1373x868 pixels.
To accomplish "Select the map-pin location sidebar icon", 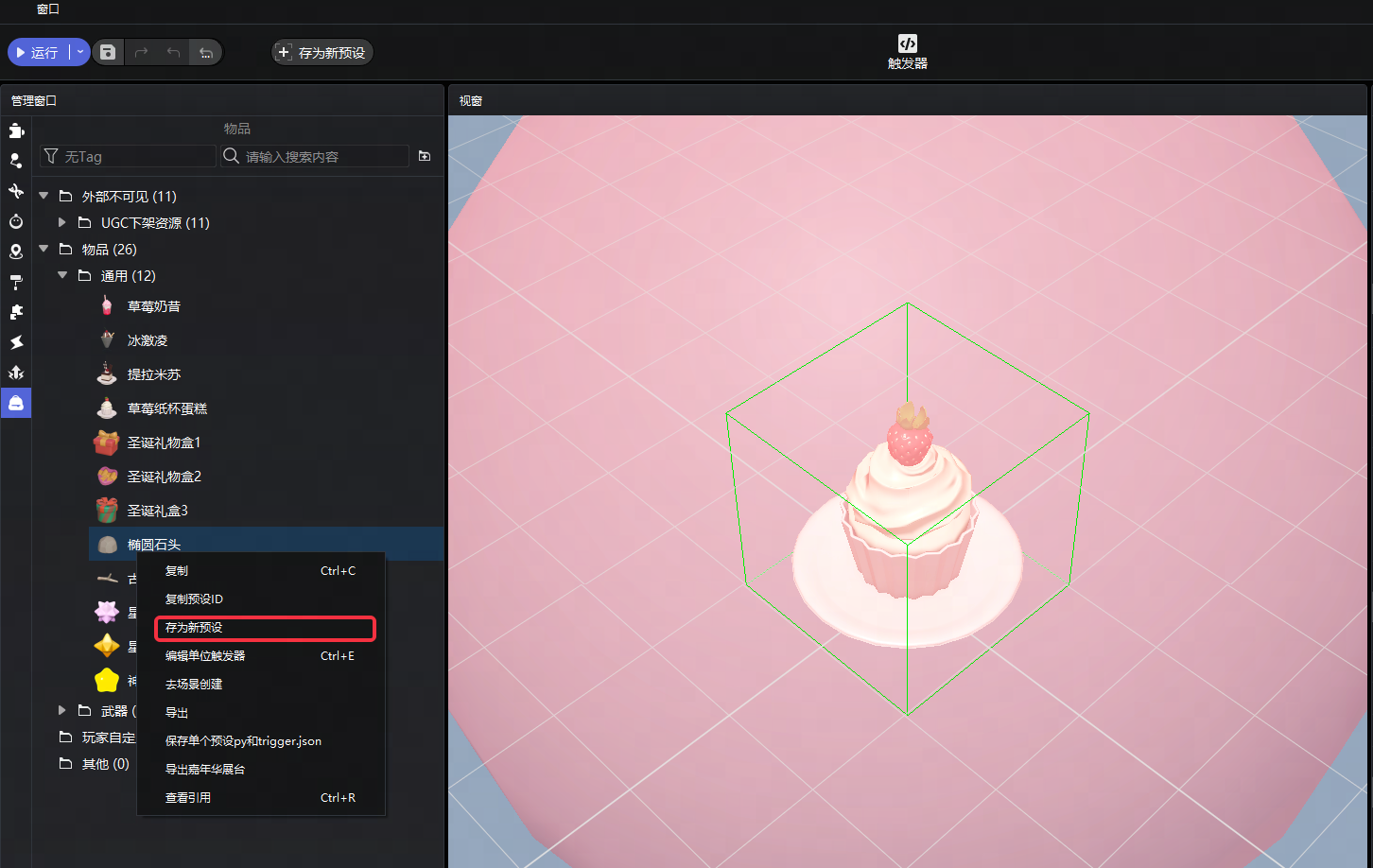I will (16, 252).
